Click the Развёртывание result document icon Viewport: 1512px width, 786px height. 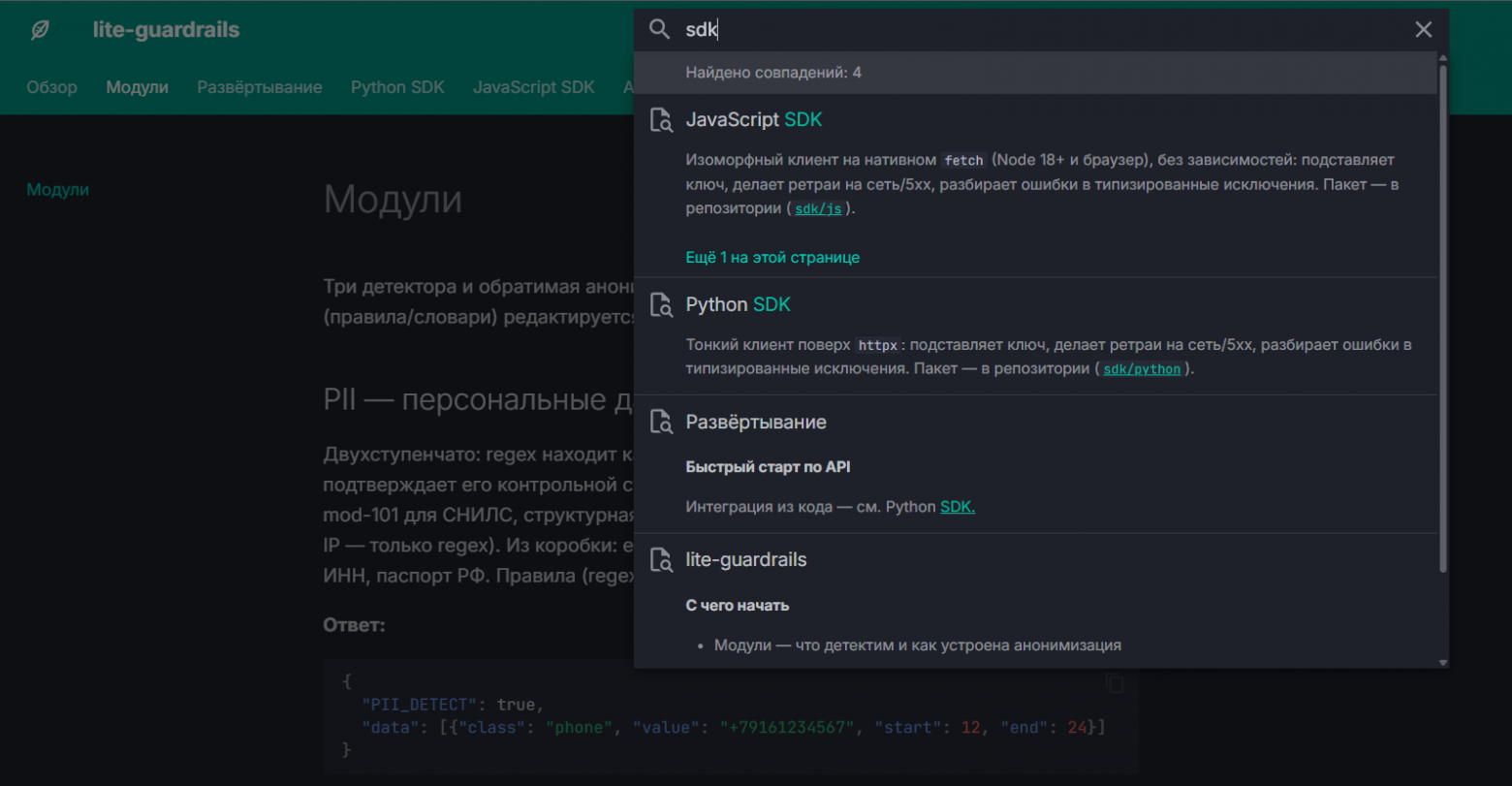pyautogui.click(x=661, y=423)
